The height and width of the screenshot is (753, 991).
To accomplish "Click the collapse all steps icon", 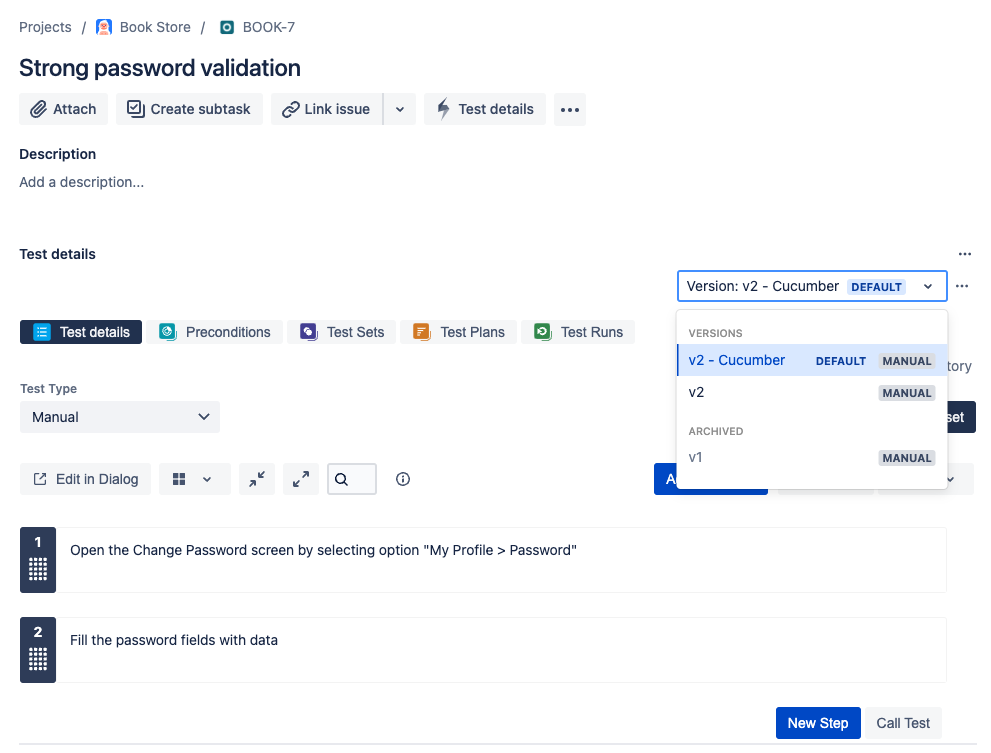I will 257,479.
